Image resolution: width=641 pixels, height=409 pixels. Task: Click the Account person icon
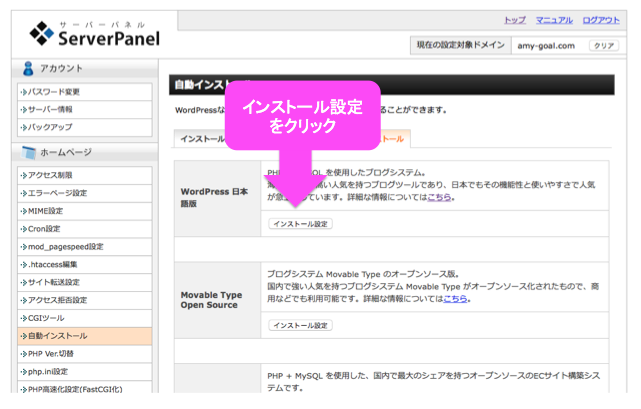pyautogui.click(x=28, y=68)
